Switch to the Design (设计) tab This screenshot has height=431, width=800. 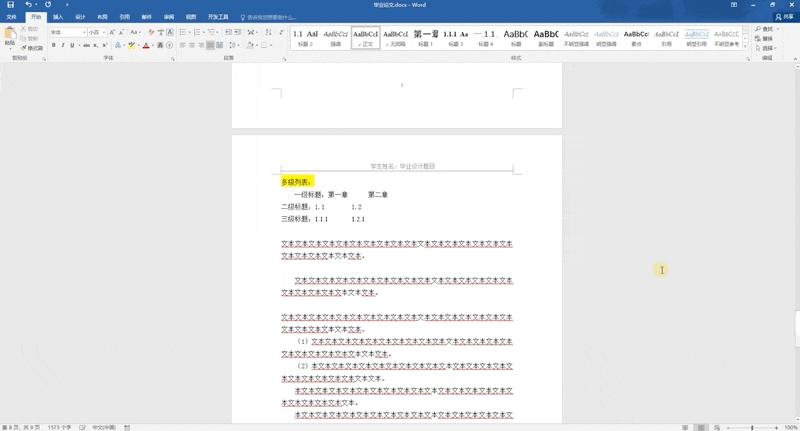pos(80,17)
